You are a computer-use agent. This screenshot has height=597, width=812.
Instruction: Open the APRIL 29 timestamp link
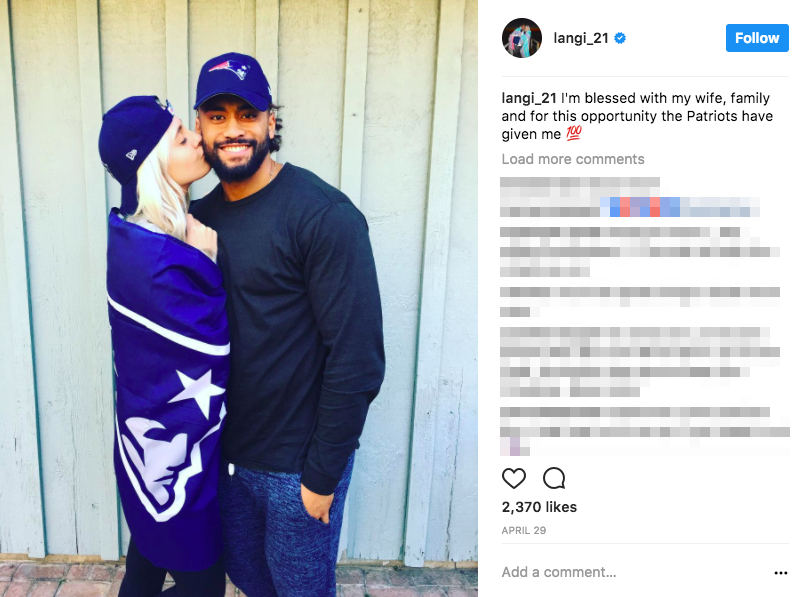pyautogui.click(x=524, y=530)
